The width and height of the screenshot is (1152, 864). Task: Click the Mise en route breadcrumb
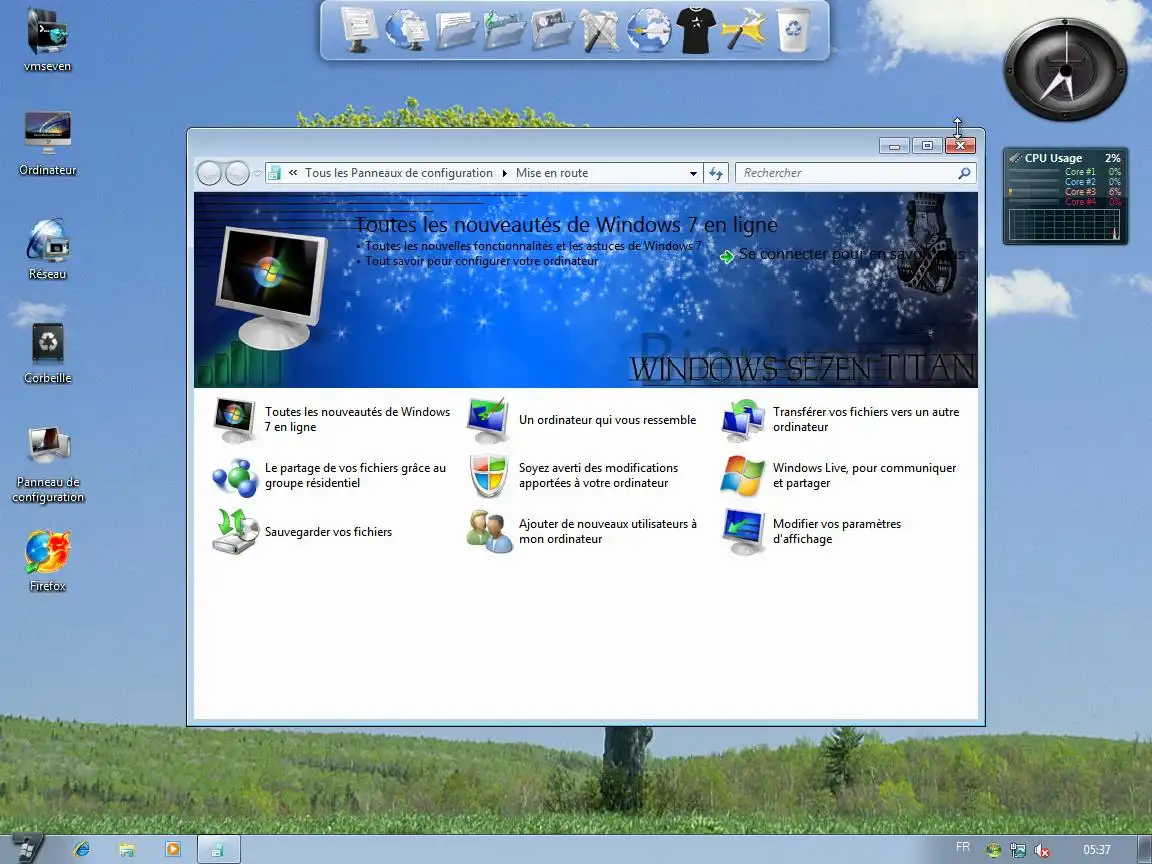click(552, 173)
